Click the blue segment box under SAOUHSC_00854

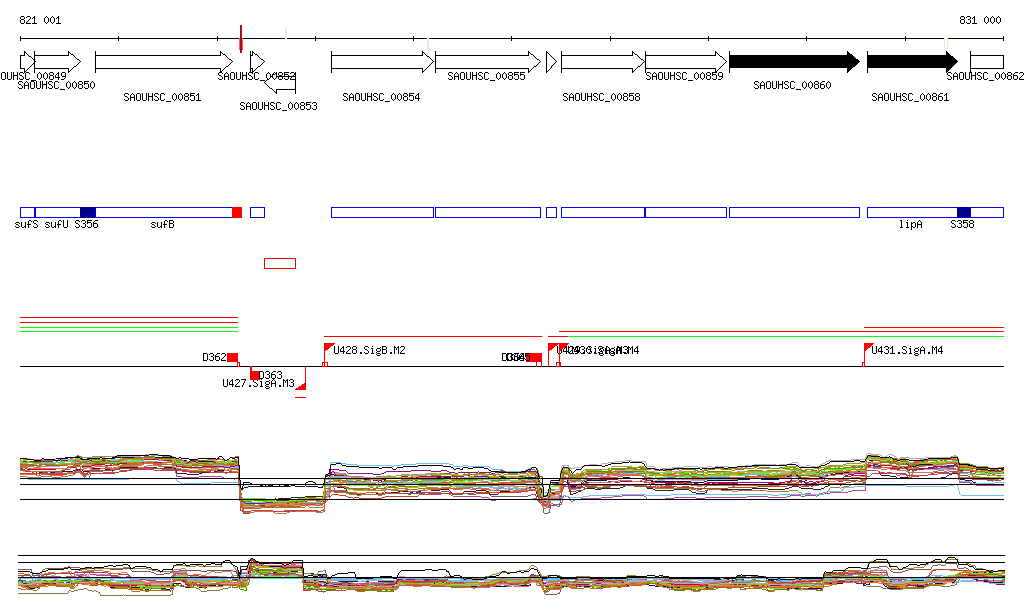point(383,212)
